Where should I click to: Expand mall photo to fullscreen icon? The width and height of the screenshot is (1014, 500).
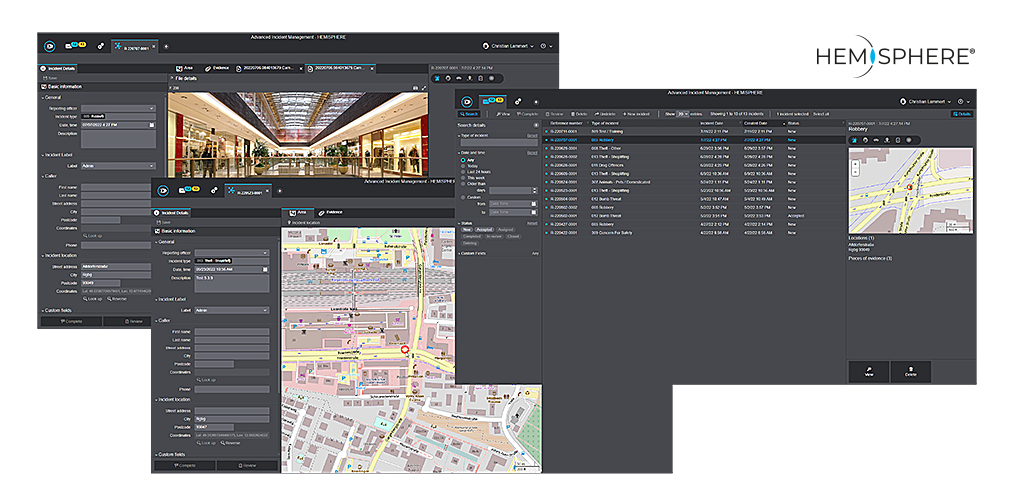[424, 87]
